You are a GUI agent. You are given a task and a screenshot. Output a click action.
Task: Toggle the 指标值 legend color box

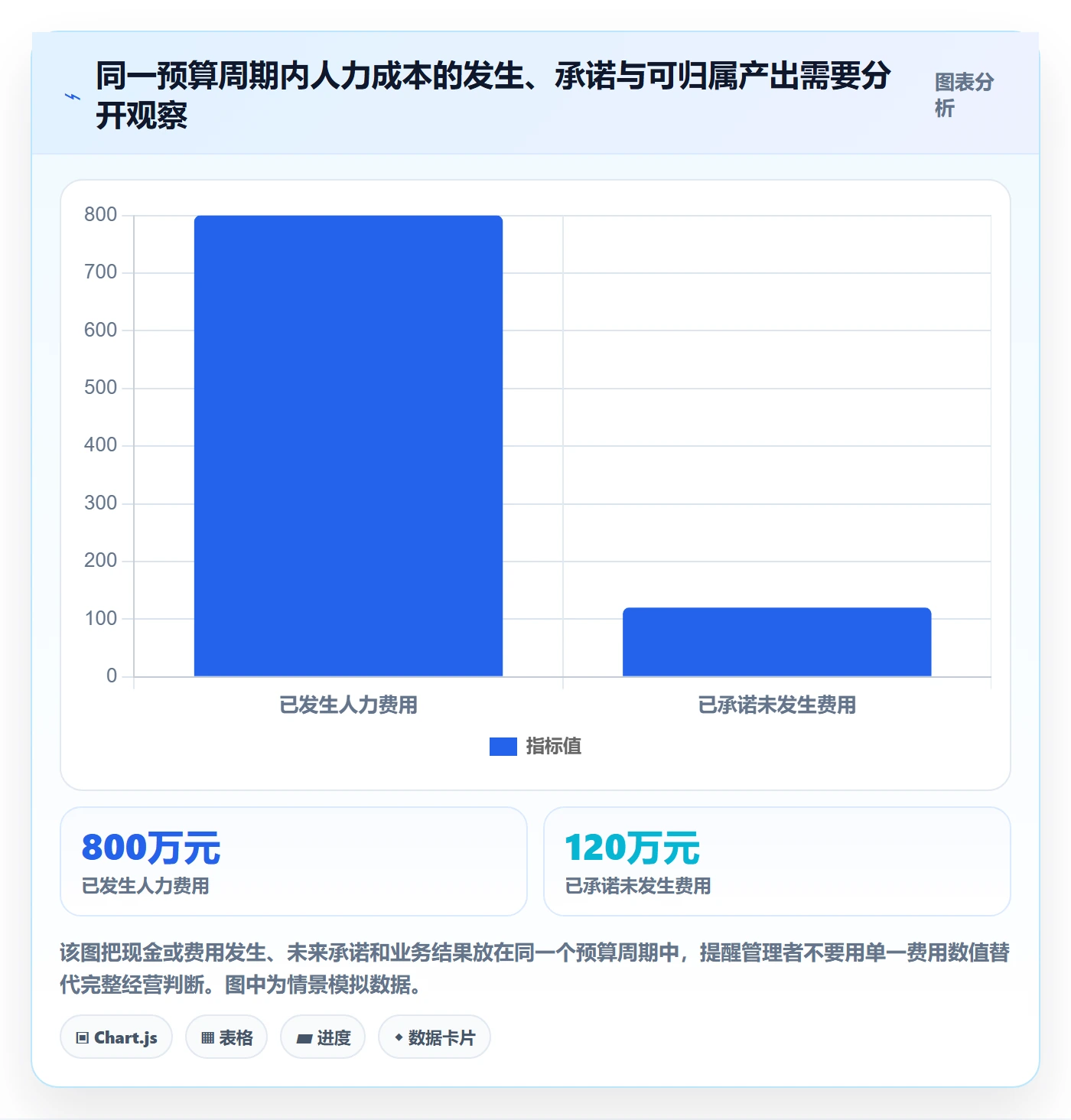click(503, 747)
